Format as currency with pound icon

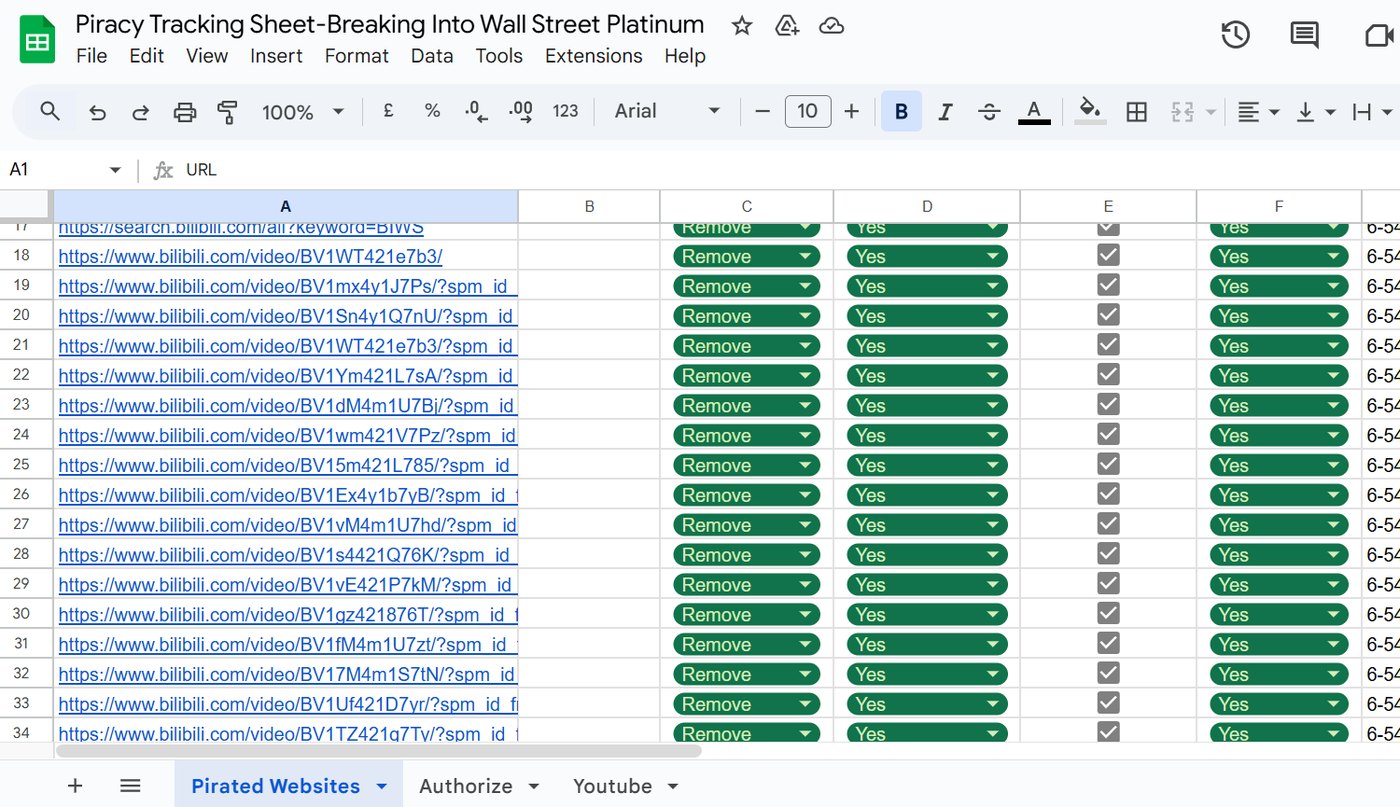pyautogui.click(x=388, y=111)
